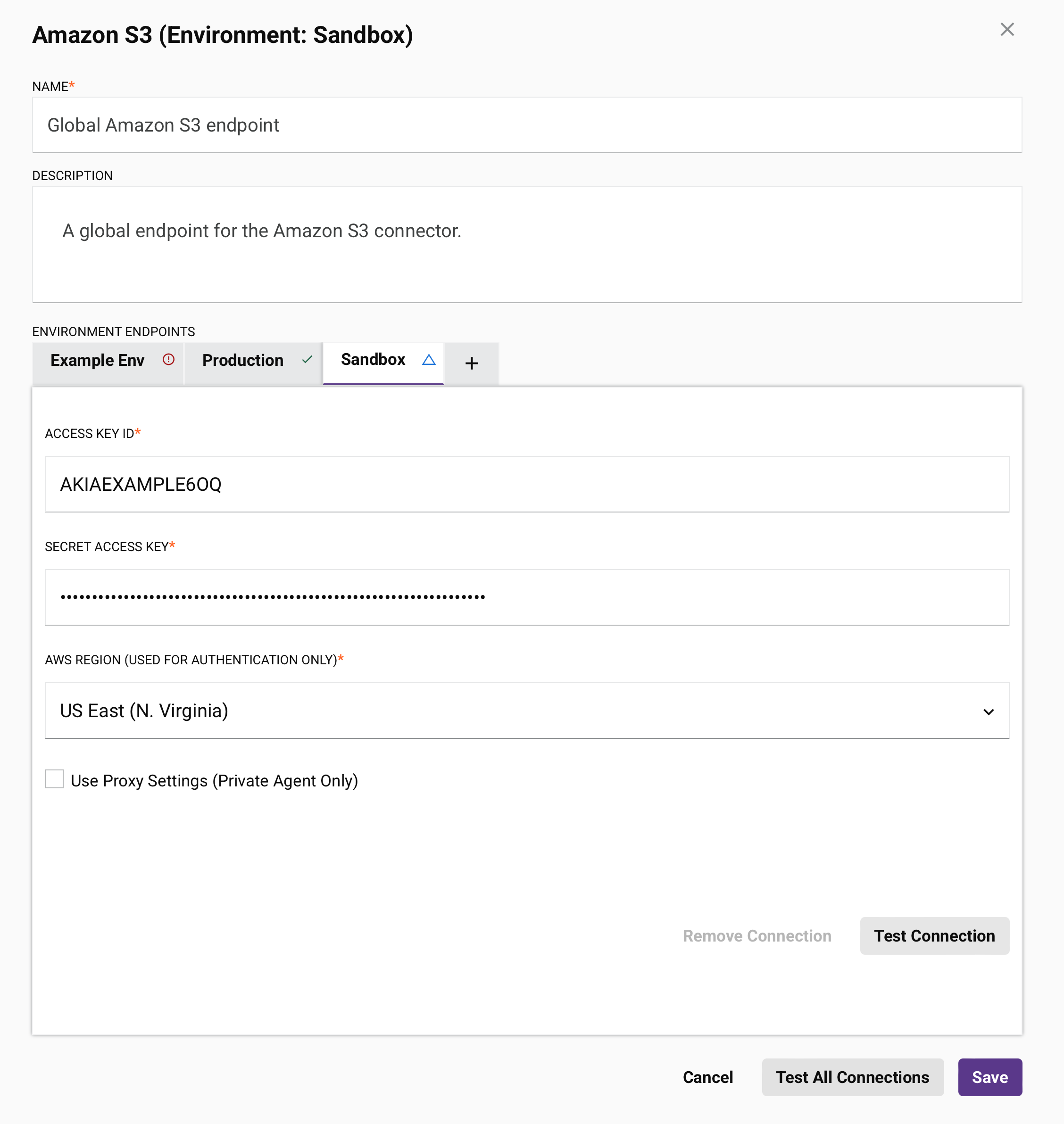Click the Secret Access Key field
This screenshot has width=1064, height=1124.
click(526, 597)
